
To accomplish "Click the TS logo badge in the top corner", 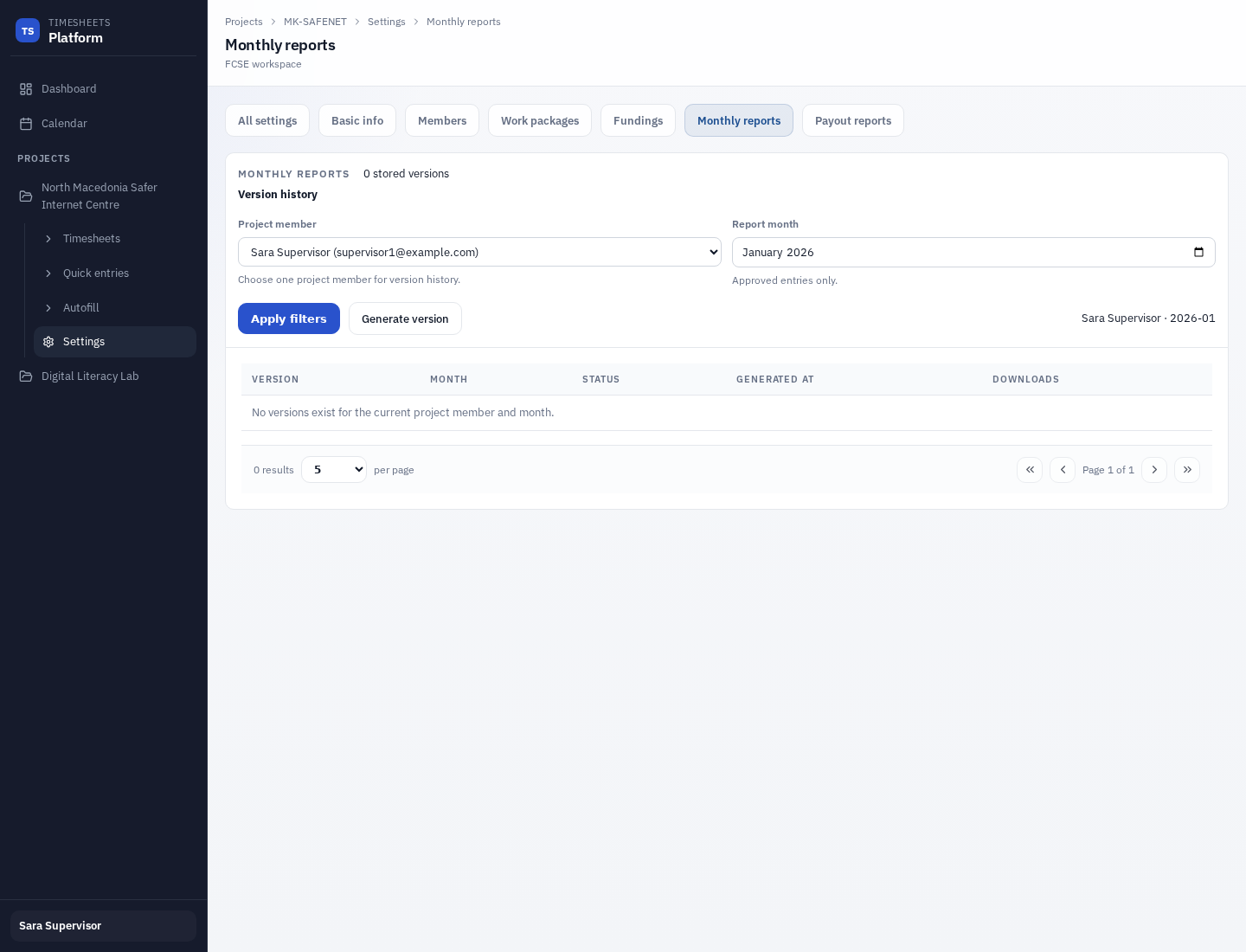I will tap(28, 30).
